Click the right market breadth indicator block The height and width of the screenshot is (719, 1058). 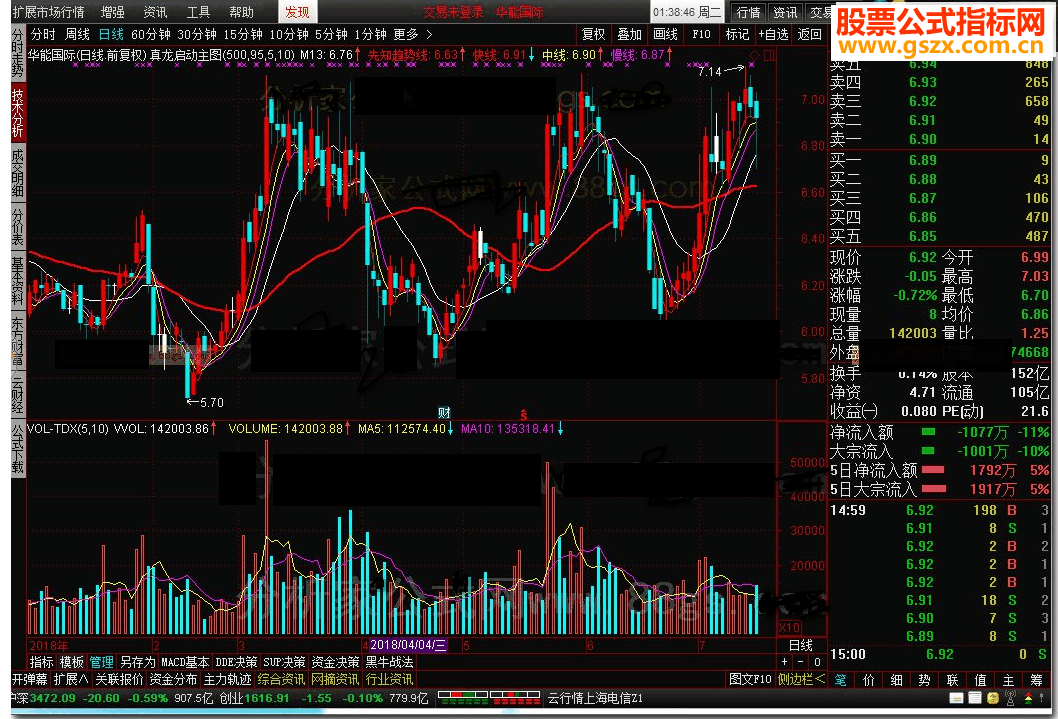click(x=516, y=698)
